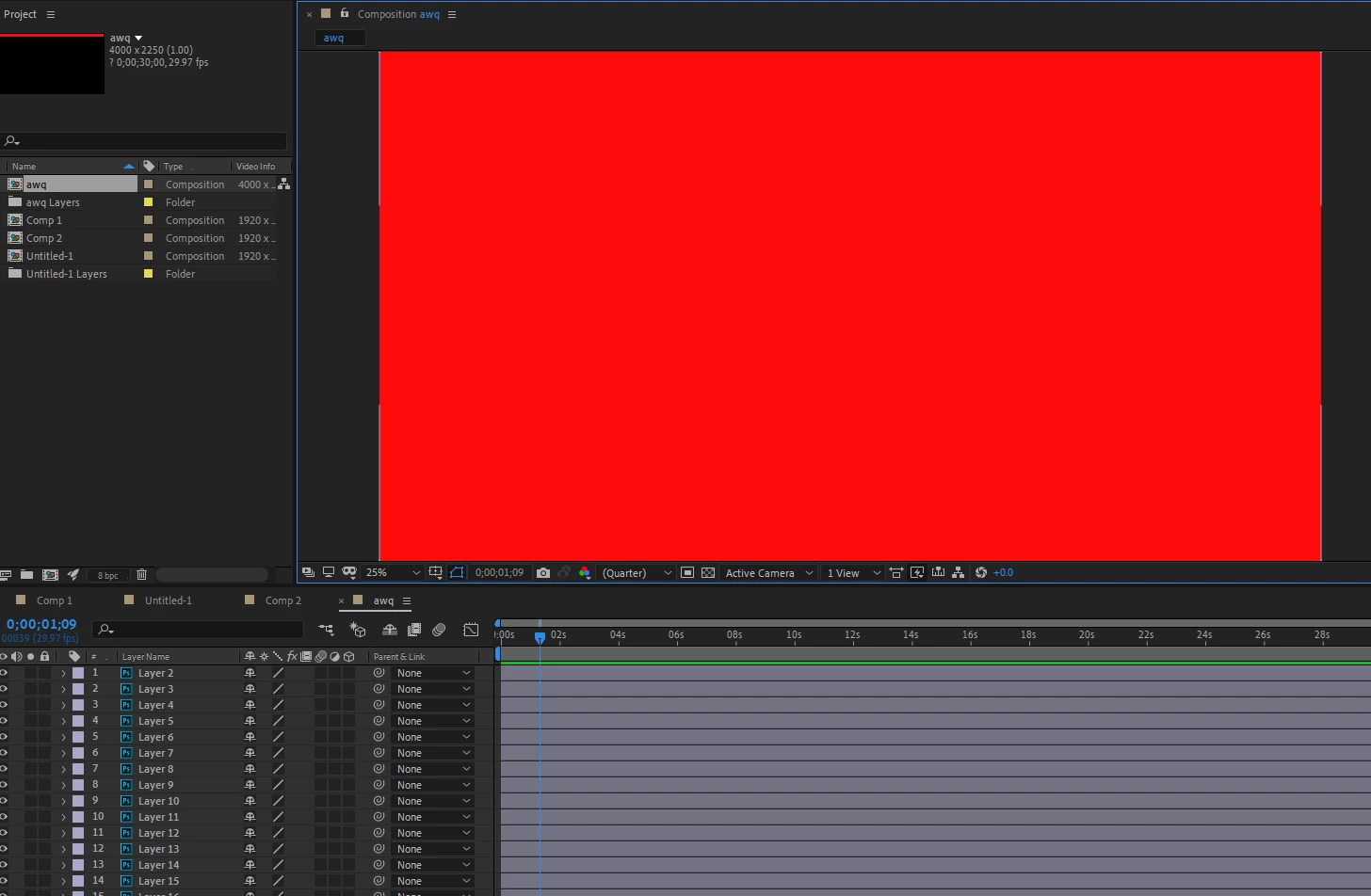Click the timeline layer search field
Screen dimensions: 1371x896
198,630
